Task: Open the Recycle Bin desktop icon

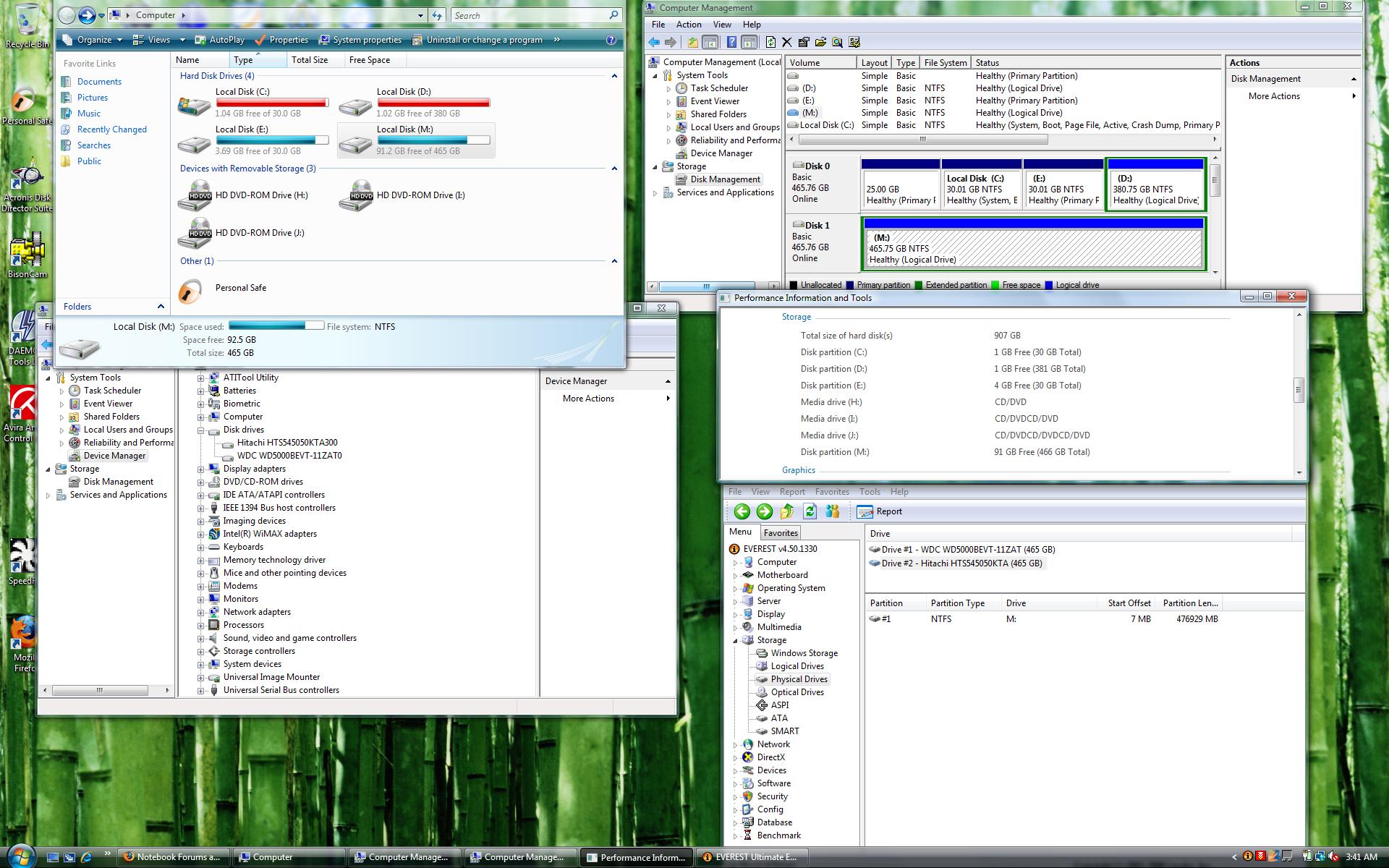Action: pyautogui.click(x=27, y=26)
